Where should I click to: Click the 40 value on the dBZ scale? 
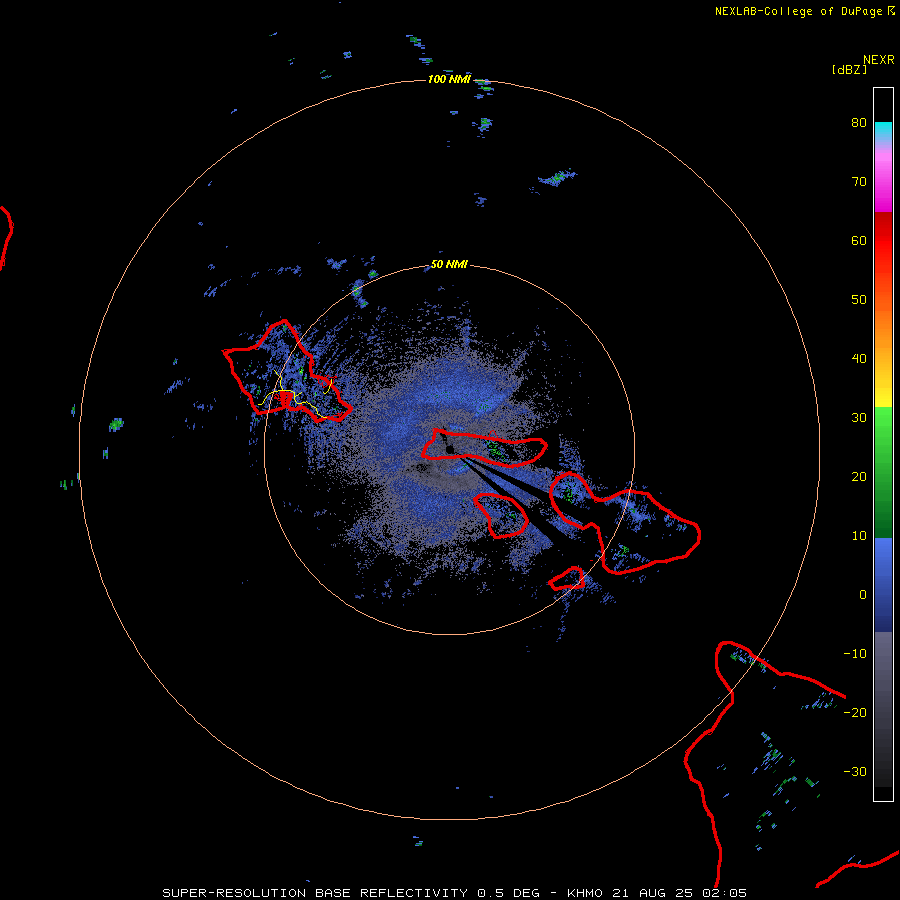pyautogui.click(x=859, y=358)
